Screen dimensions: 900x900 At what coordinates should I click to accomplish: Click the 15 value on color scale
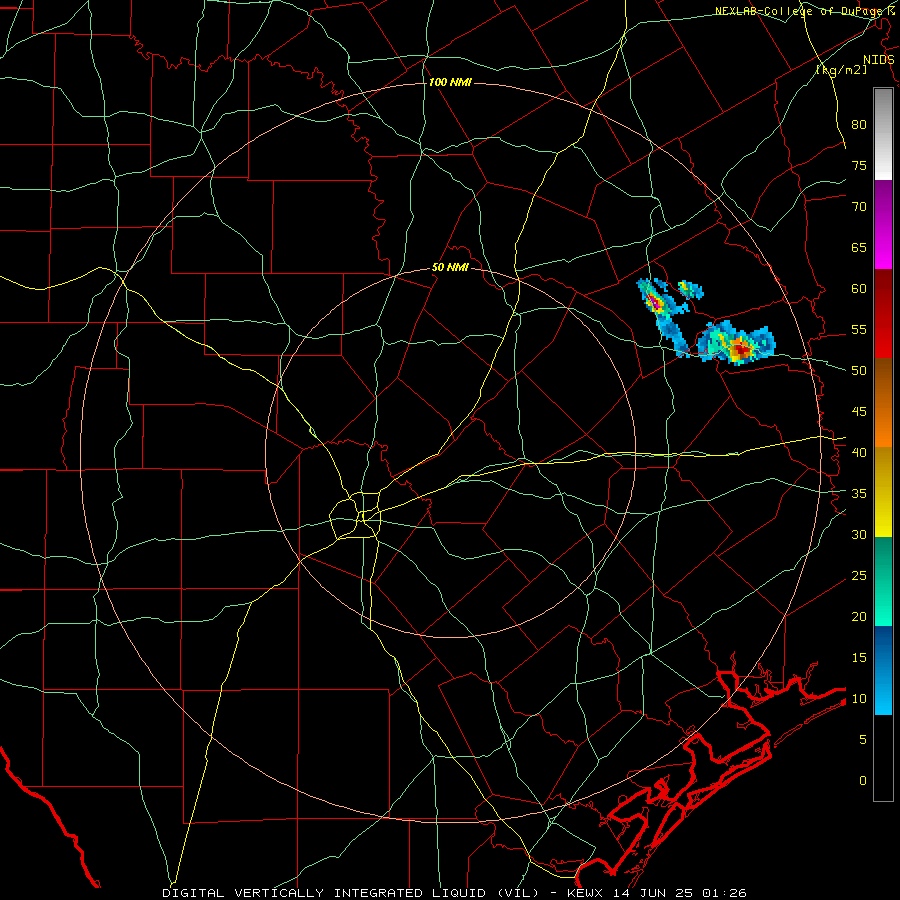click(x=859, y=658)
